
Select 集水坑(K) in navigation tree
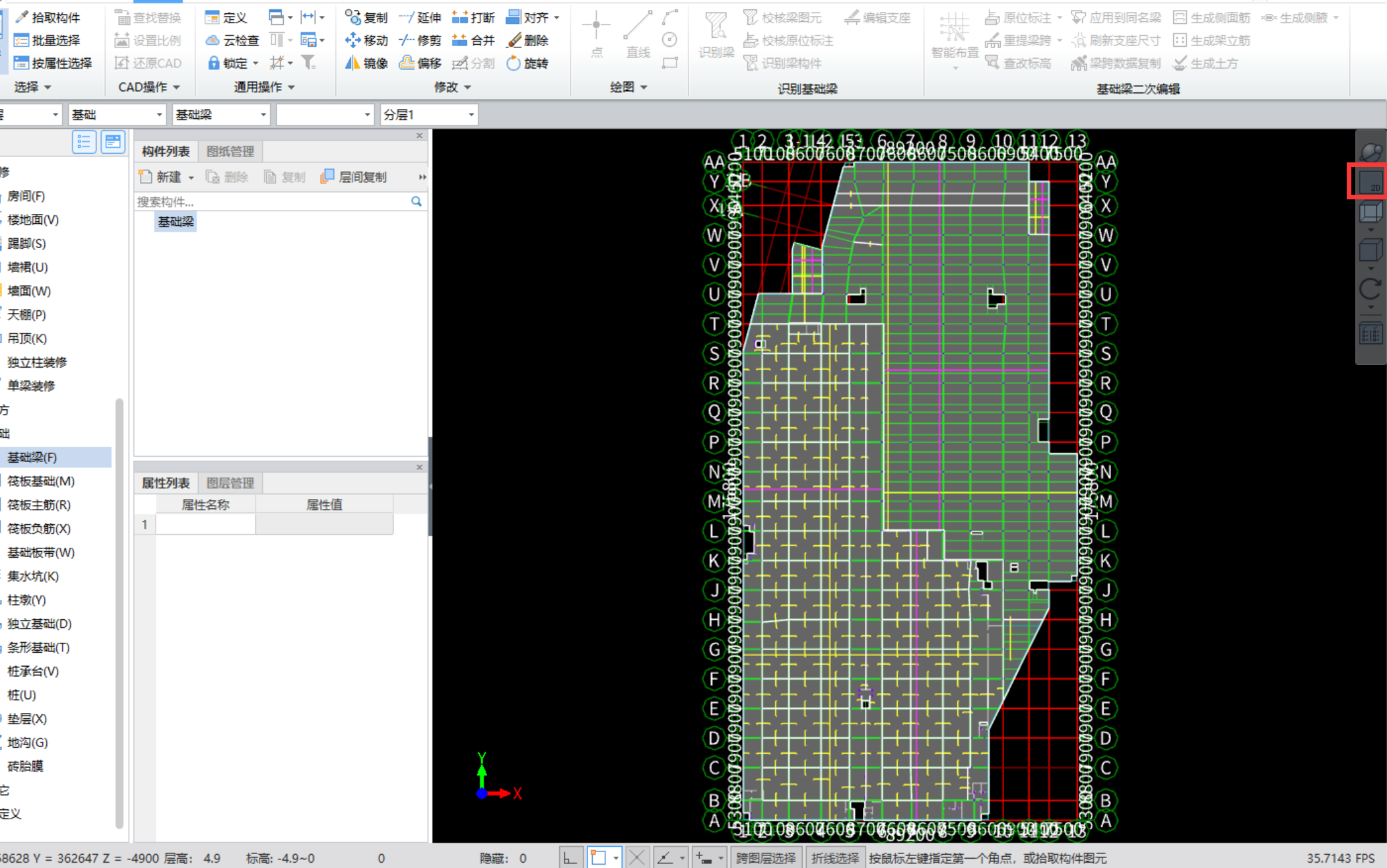(33, 576)
